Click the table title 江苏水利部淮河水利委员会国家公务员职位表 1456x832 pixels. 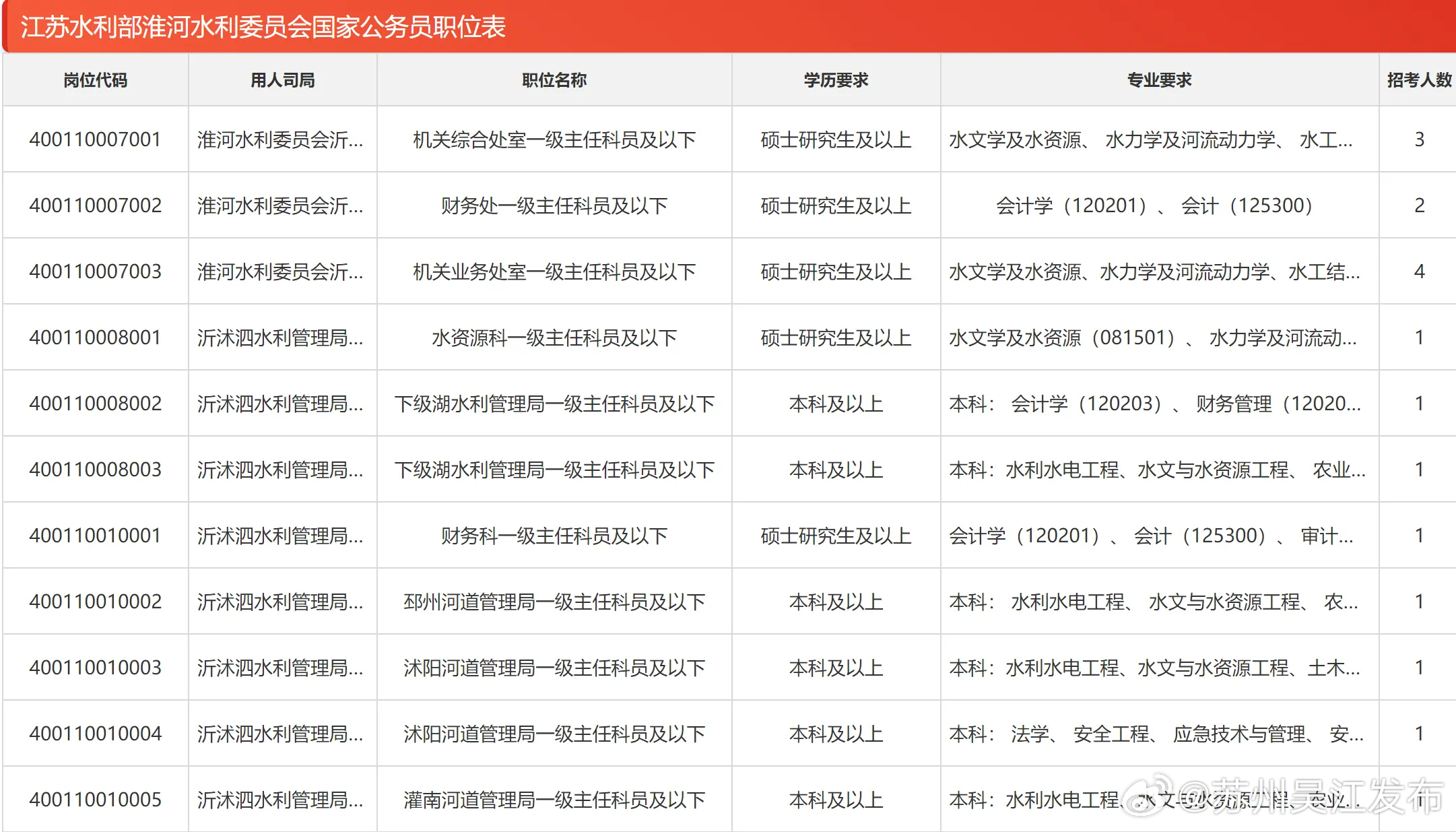pyautogui.click(x=263, y=27)
